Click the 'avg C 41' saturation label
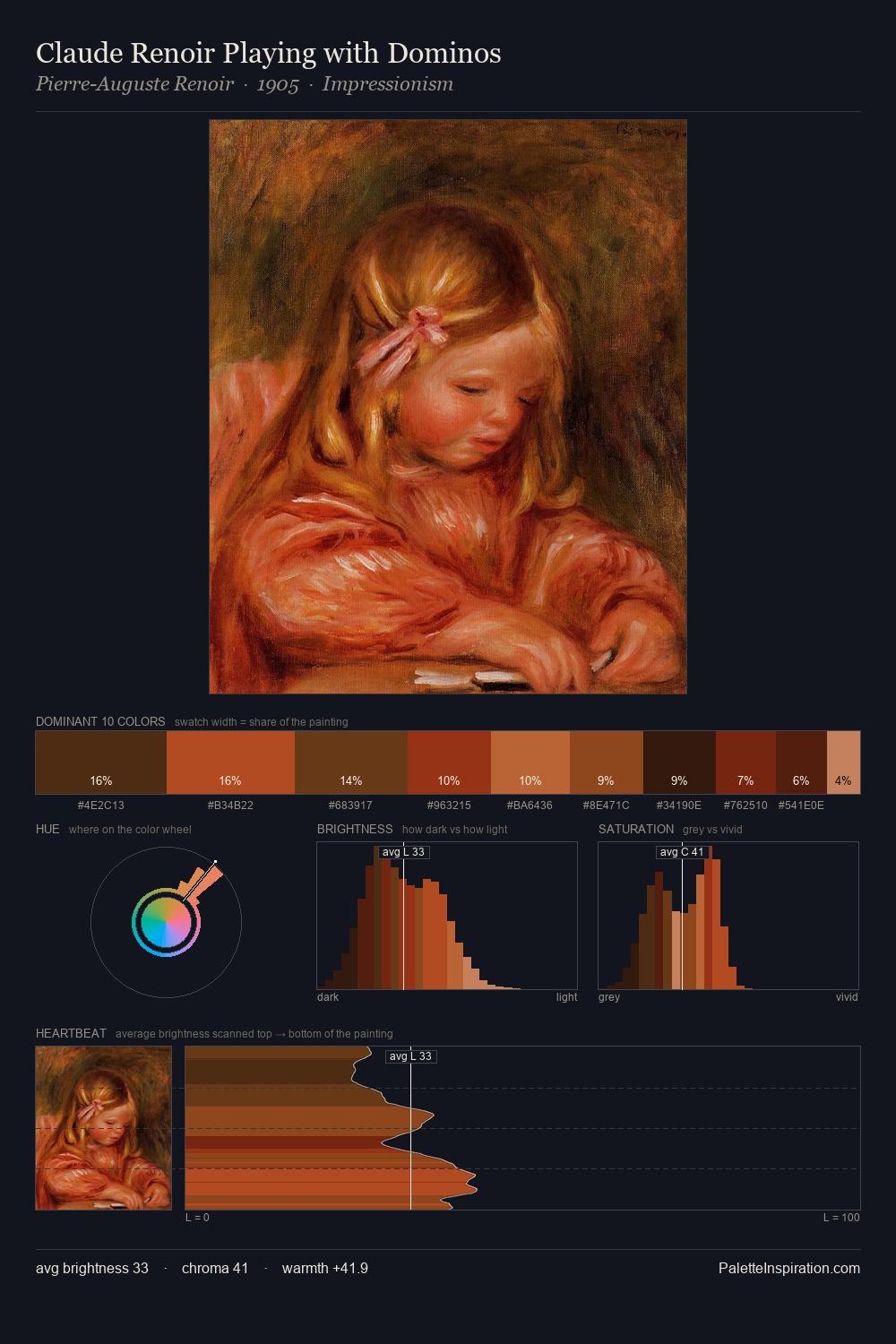 682,852
